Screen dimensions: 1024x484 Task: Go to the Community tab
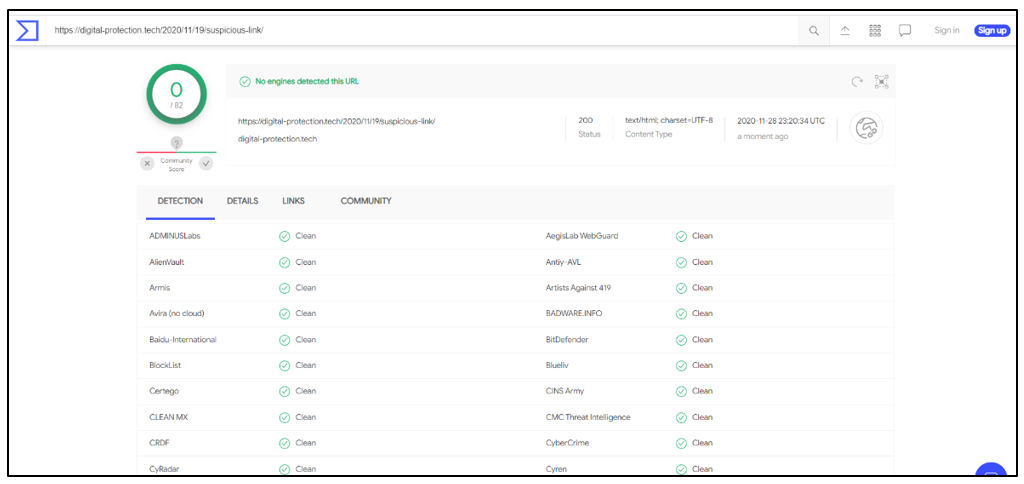(x=366, y=201)
